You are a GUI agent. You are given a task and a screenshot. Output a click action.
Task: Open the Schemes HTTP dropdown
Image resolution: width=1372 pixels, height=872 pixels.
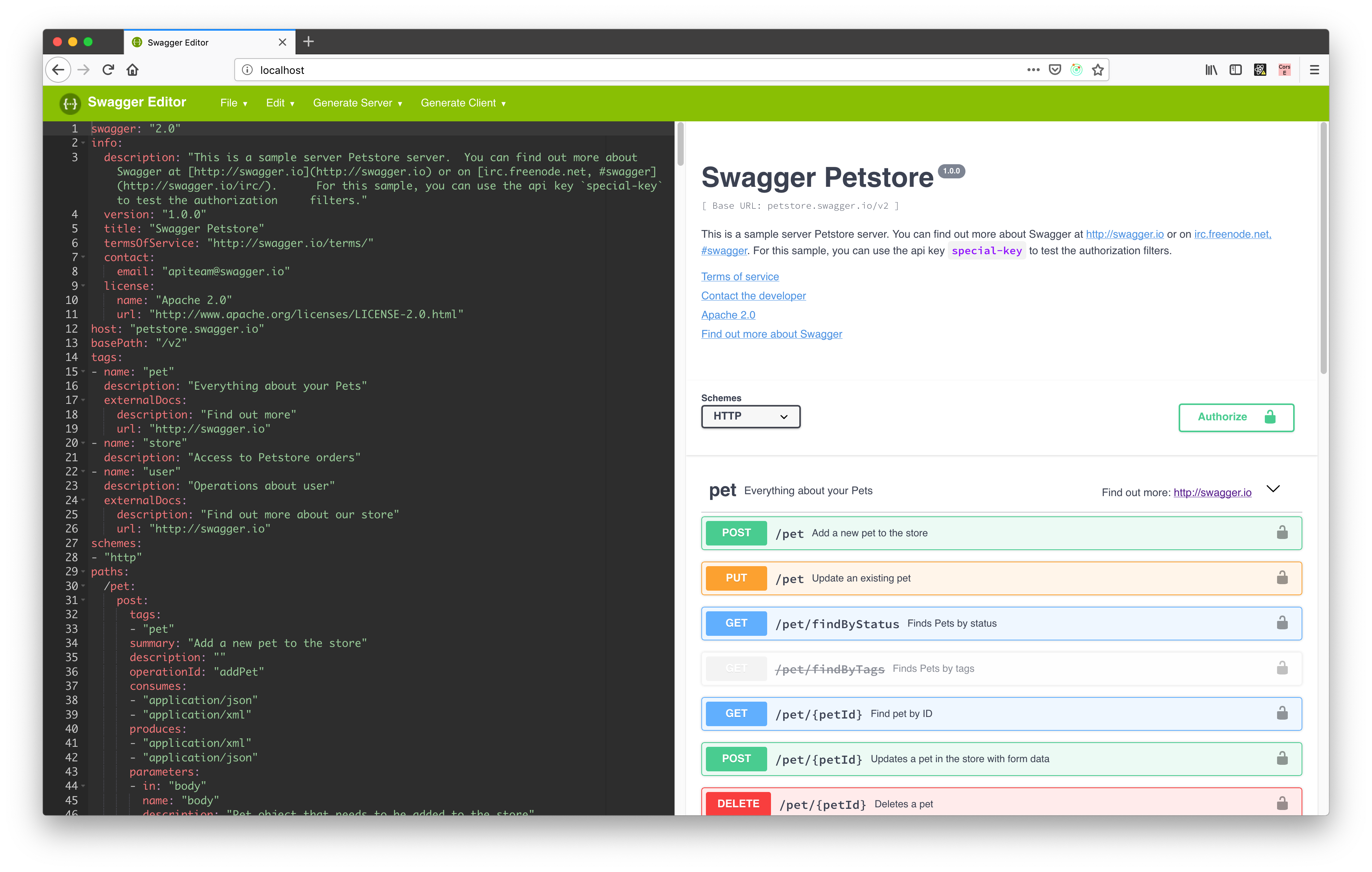pos(750,416)
